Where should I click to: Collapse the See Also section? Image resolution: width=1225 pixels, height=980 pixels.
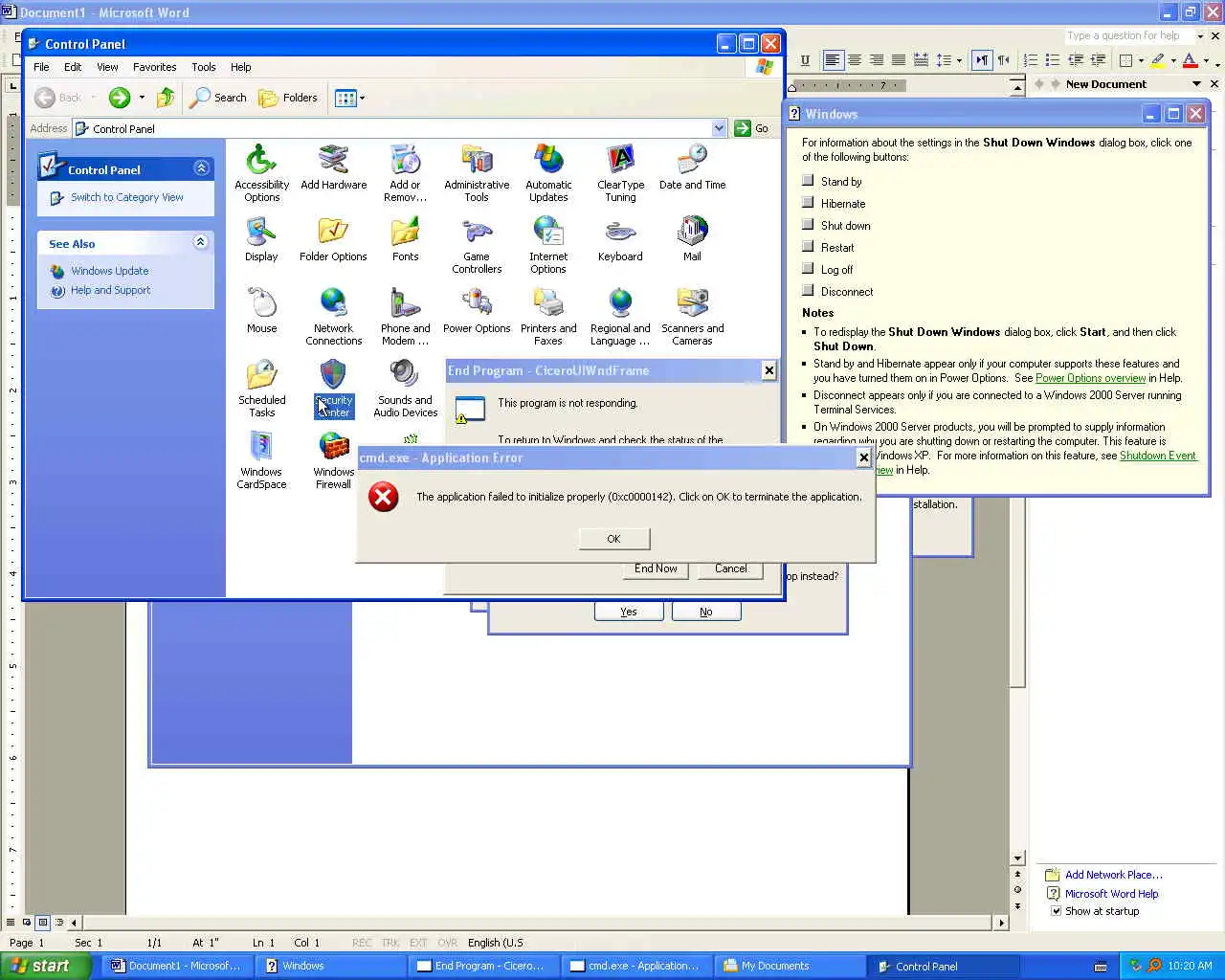[x=200, y=242]
